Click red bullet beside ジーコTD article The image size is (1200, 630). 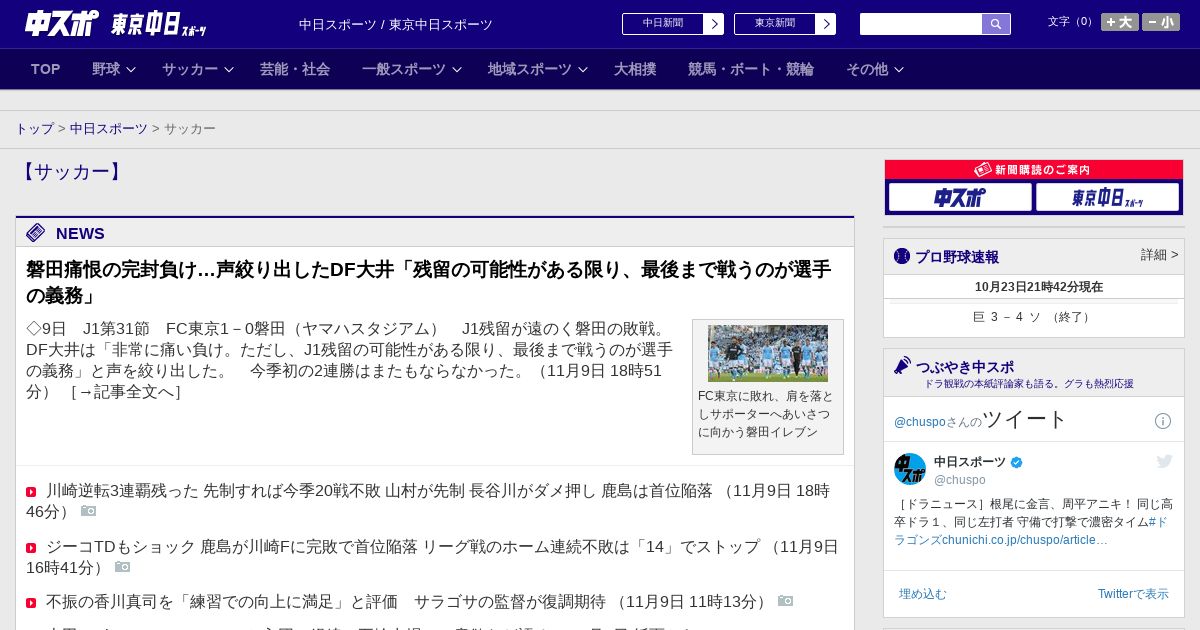pos(31,548)
